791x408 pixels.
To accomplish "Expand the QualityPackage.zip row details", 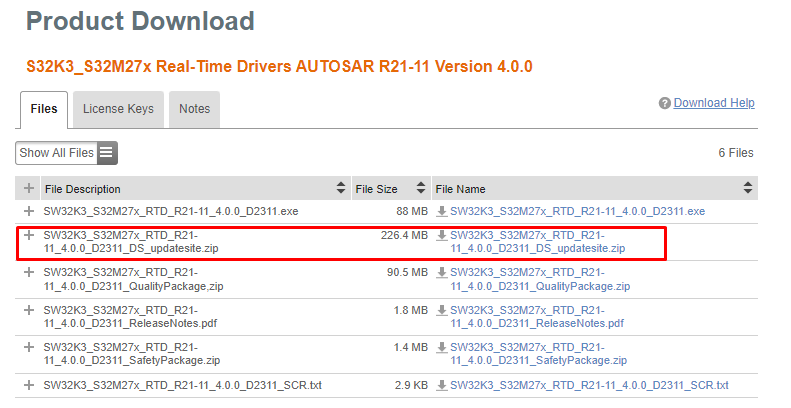I will pyautogui.click(x=29, y=273).
